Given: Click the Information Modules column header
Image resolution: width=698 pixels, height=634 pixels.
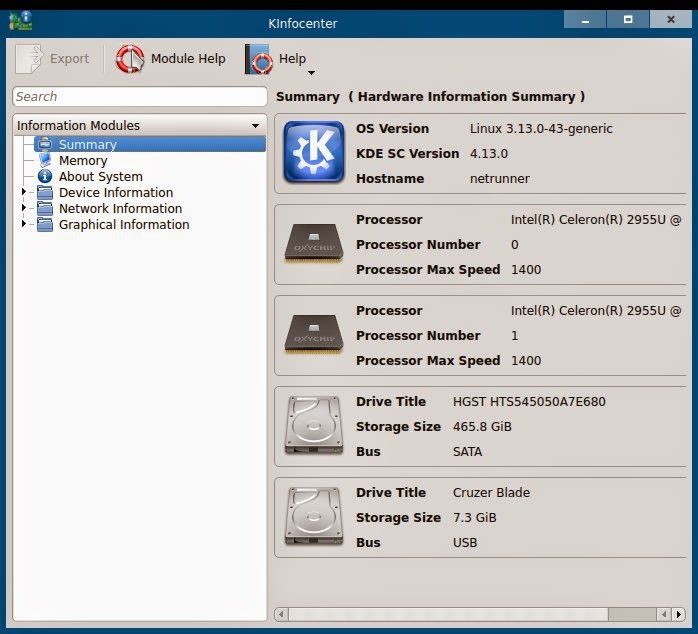Looking at the screenshot, I should 140,126.
